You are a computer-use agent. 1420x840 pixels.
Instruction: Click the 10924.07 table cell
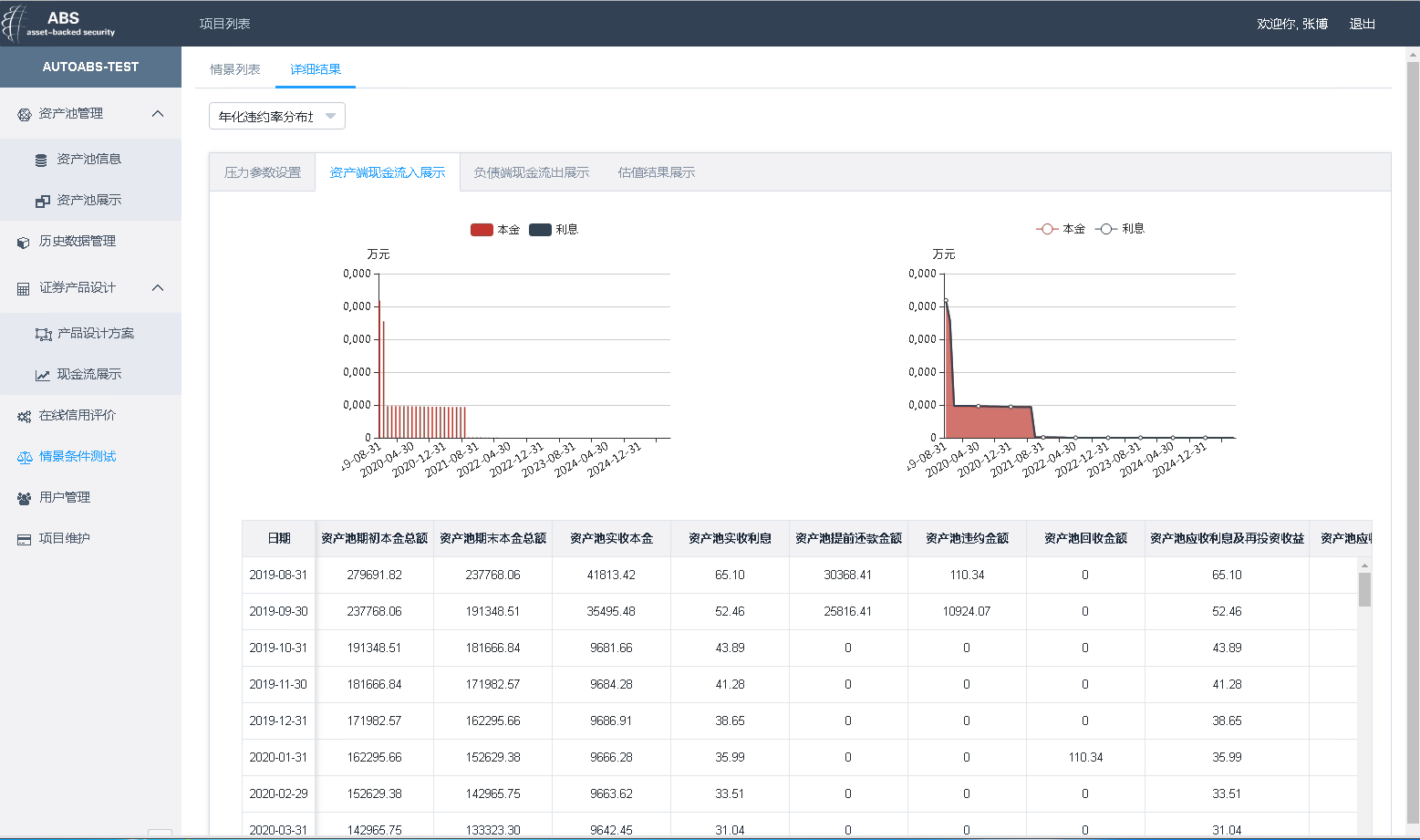point(967,612)
